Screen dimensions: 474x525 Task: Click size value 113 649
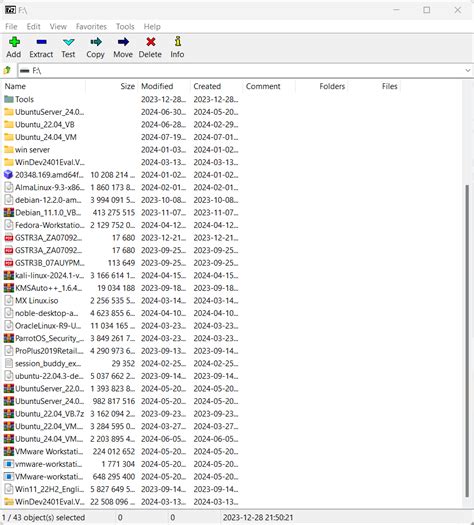tap(122, 263)
